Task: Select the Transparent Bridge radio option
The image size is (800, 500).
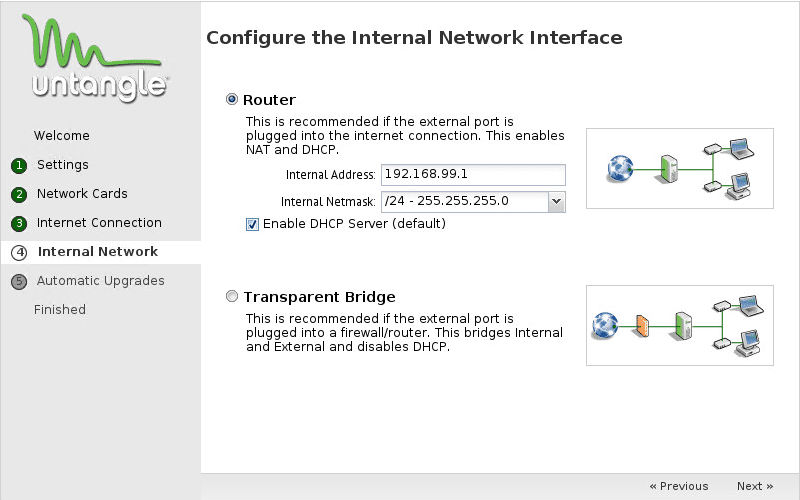Action: [232, 297]
